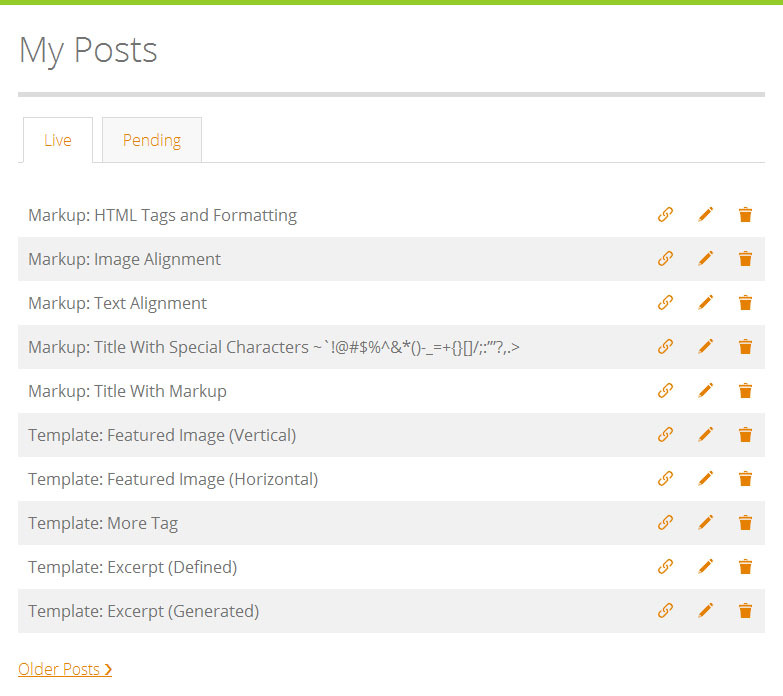Select 'Markup: Text Alignment' title

117,304
